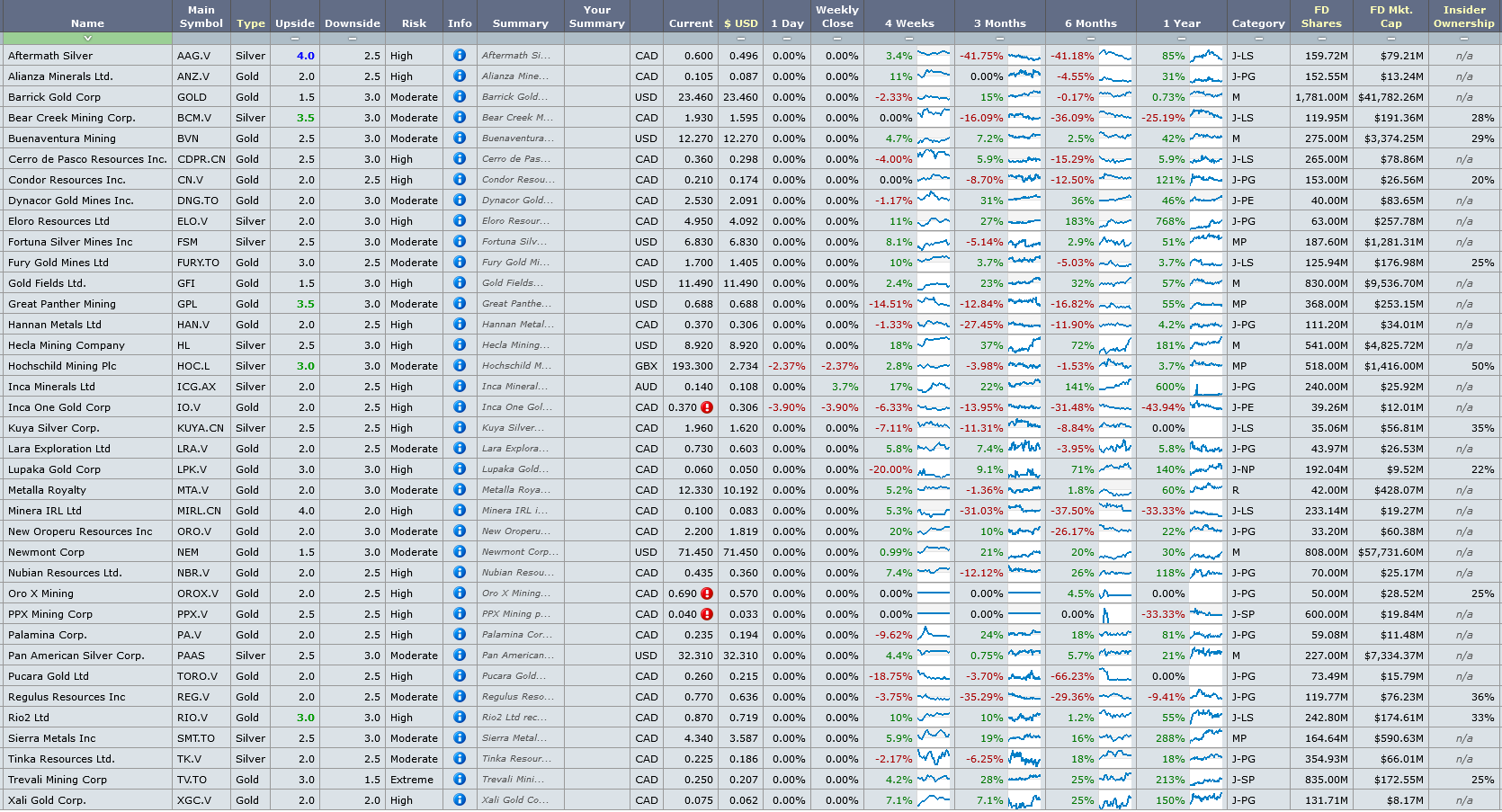Click Fortuna Silver Mines info icon
The height and width of the screenshot is (812, 1502).
tap(460, 241)
